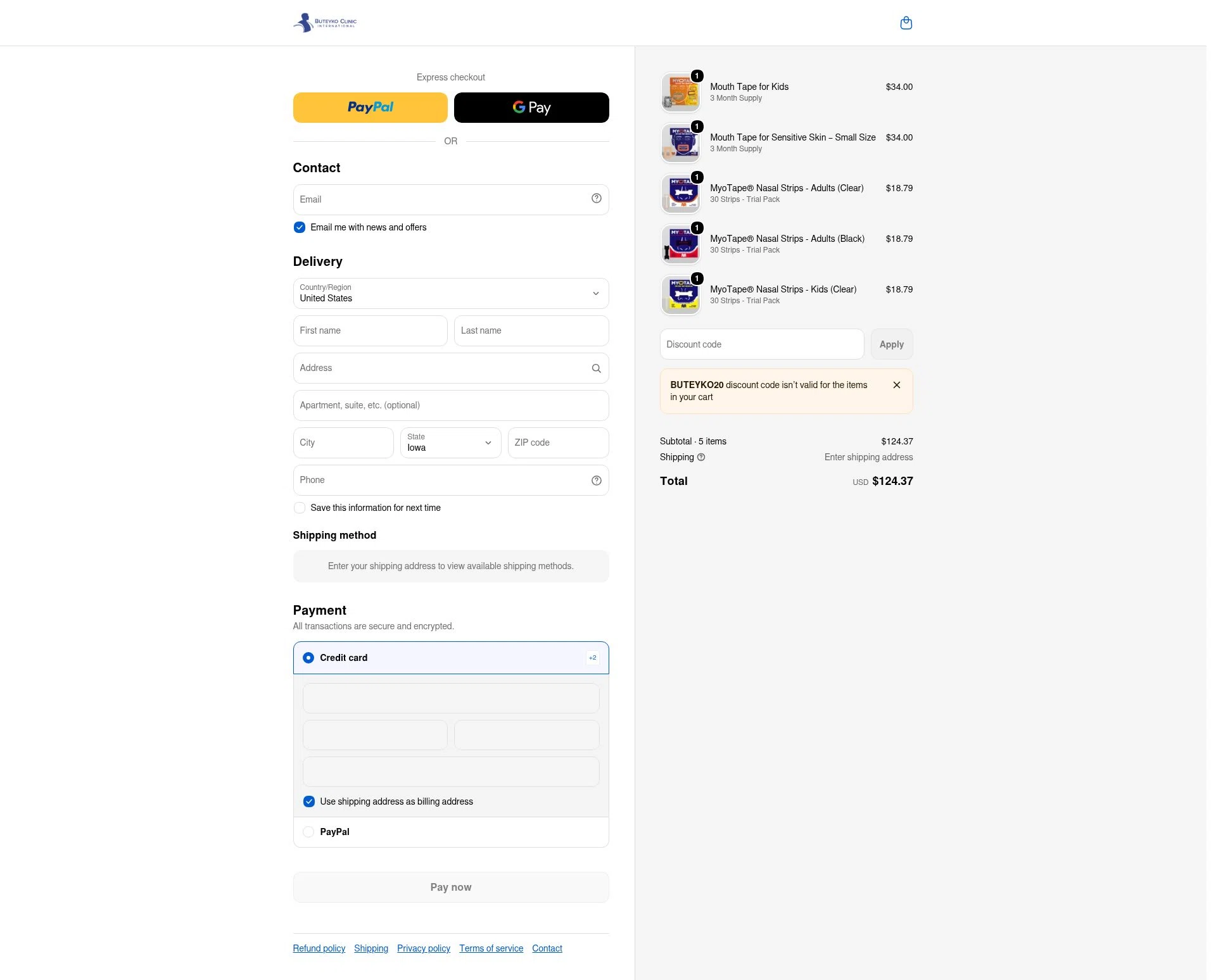Click Mouth Tape for Sensitive Skin title

pos(793,137)
